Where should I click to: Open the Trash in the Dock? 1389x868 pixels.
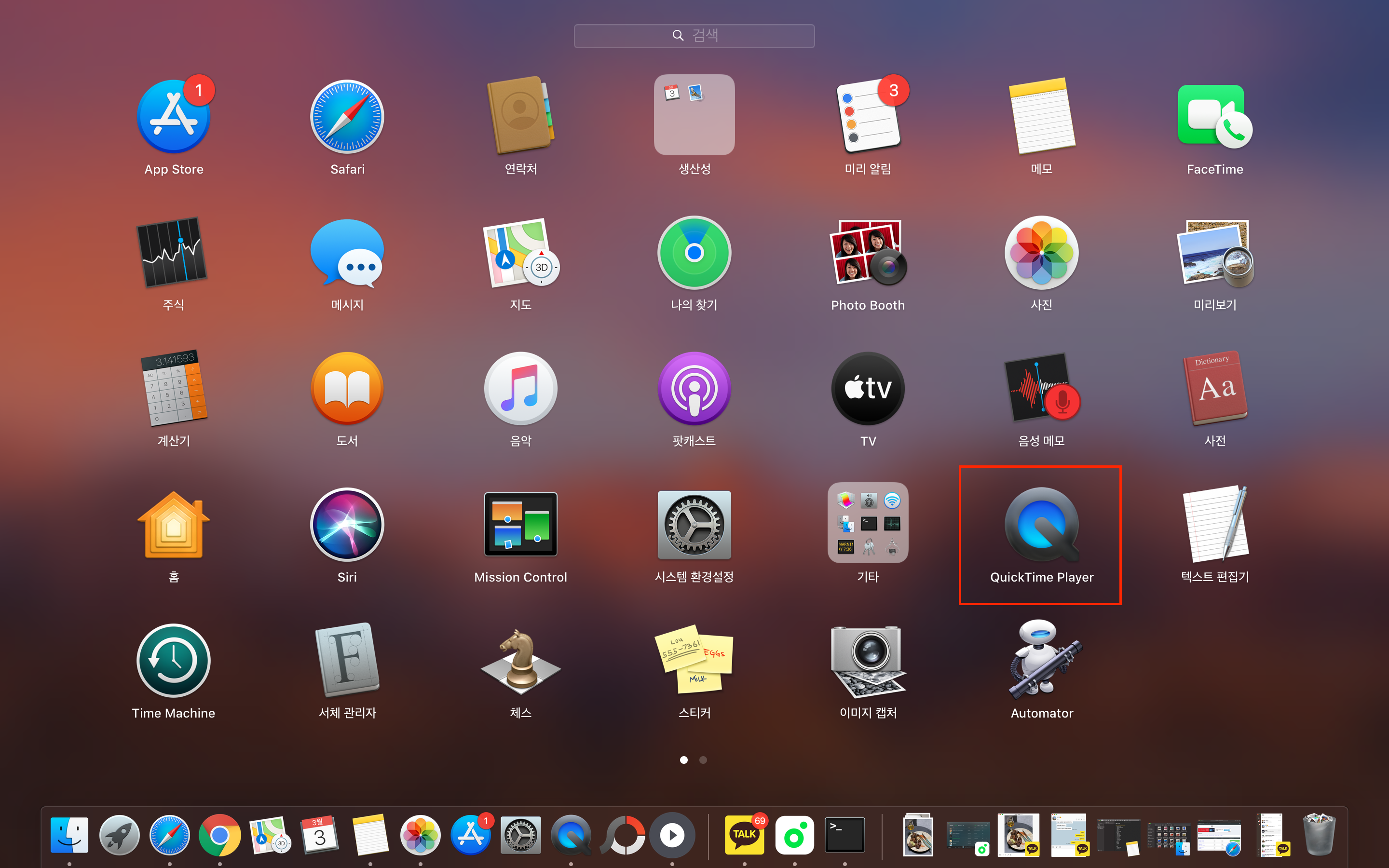tap(1319, 835)
